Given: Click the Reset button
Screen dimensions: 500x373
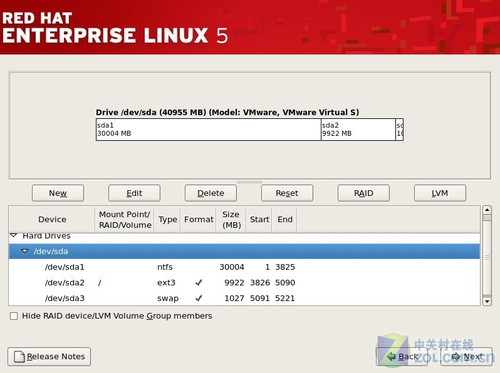Looking at the screenshot, I should (287, 193).
